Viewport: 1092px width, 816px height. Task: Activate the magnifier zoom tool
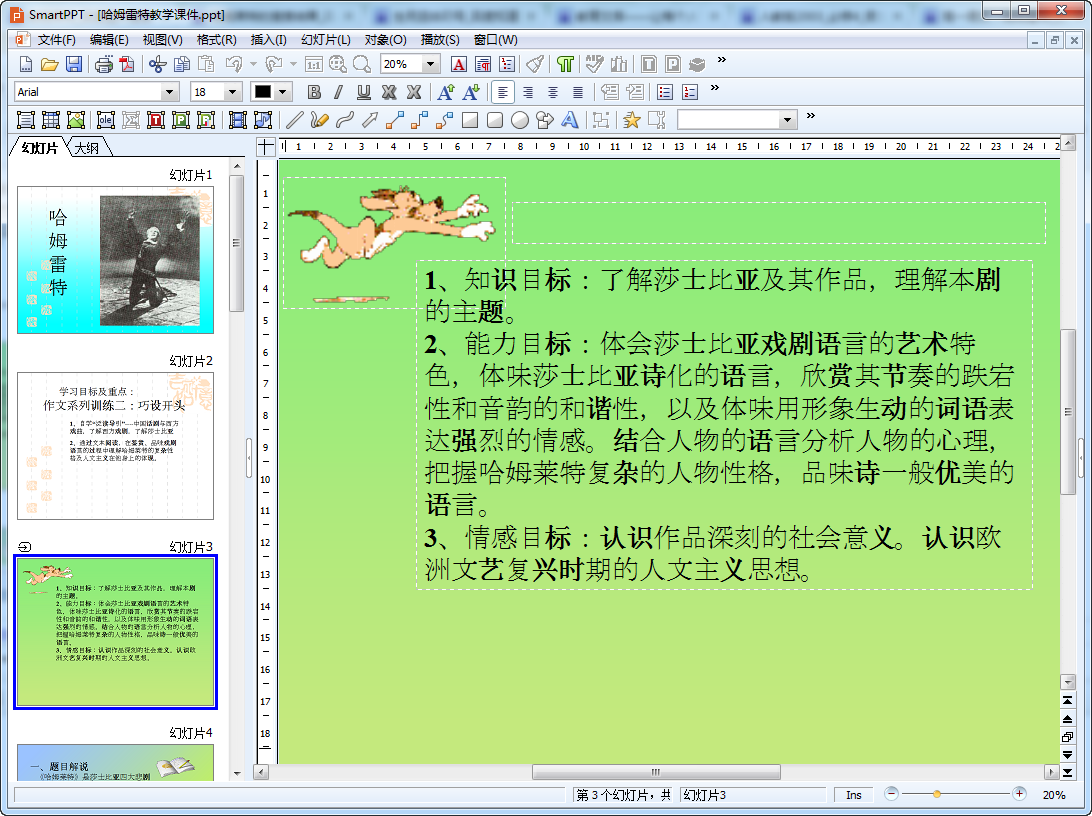(x=362, y=65)
